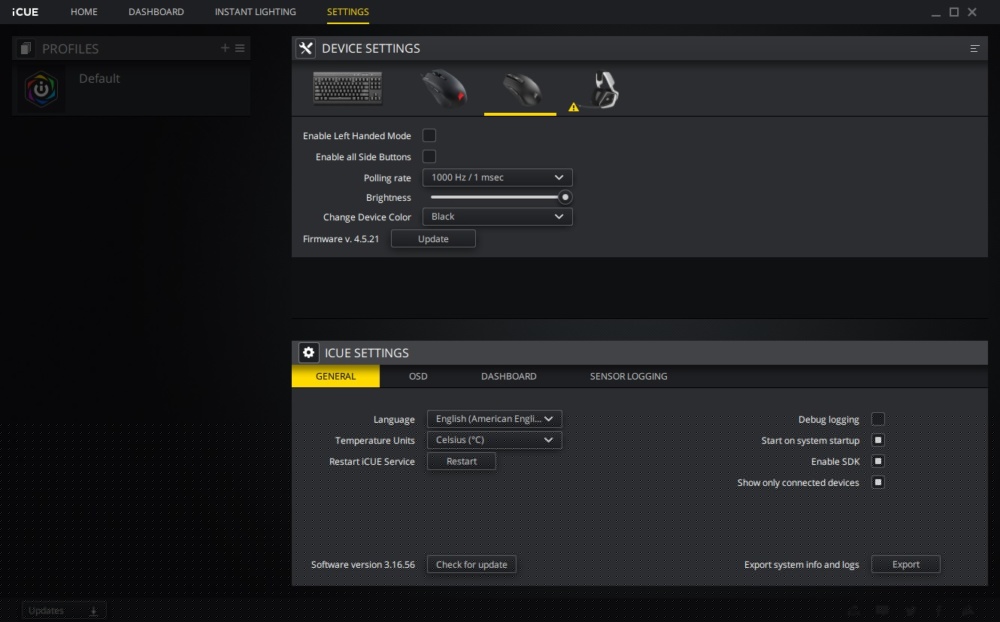Switch to iCUE Settings DASHBOARD tab

[508, 376]
